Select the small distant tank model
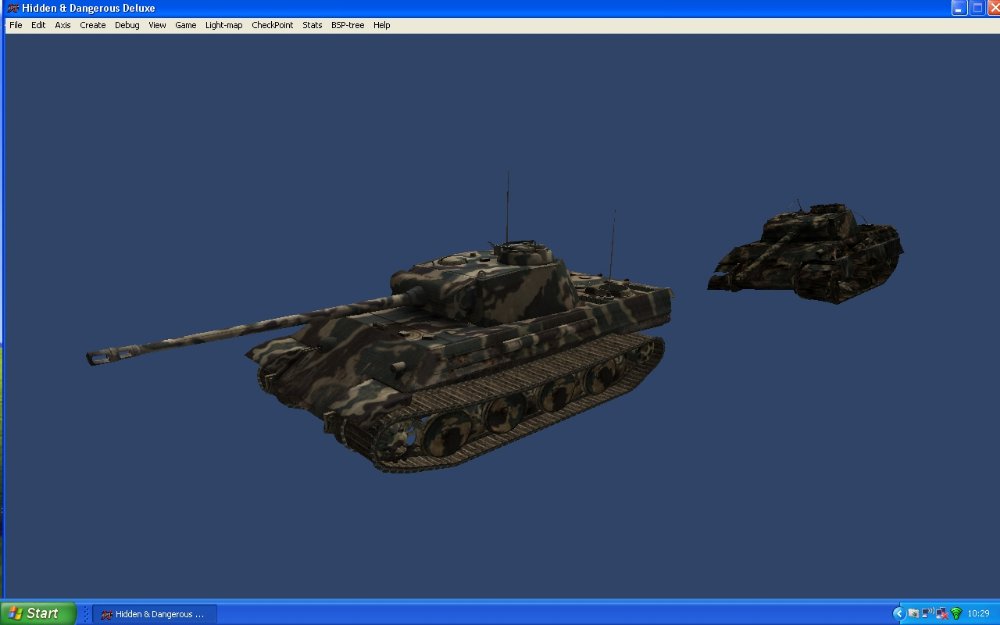 click(x=805, y=251)
